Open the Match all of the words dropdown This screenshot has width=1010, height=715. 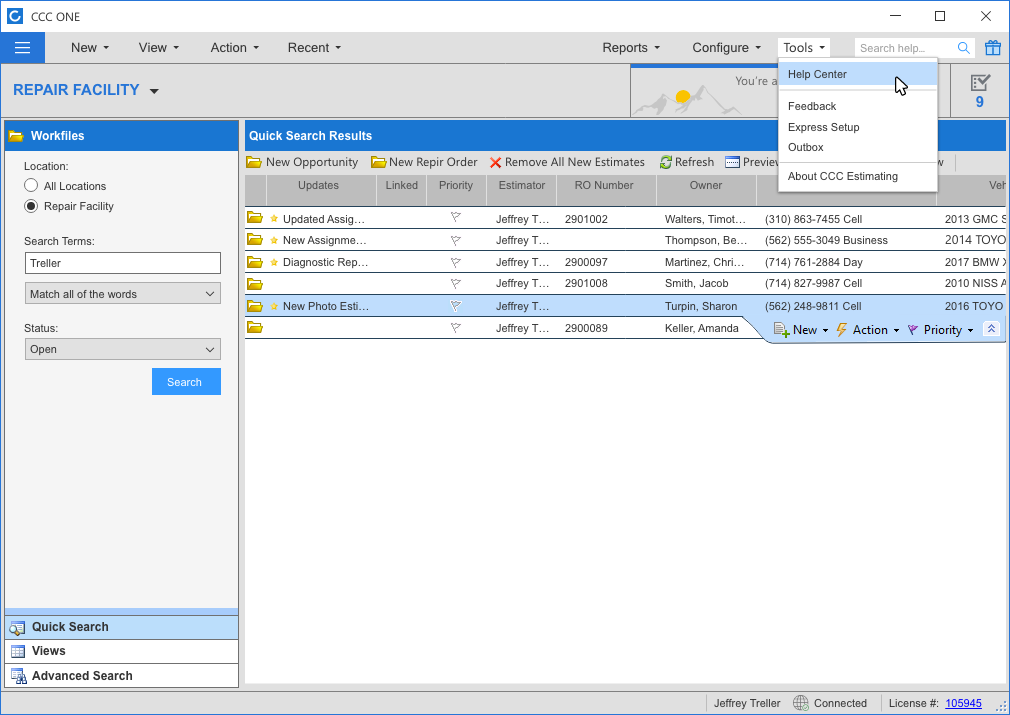pyautogui.click(x=122, y=294)
